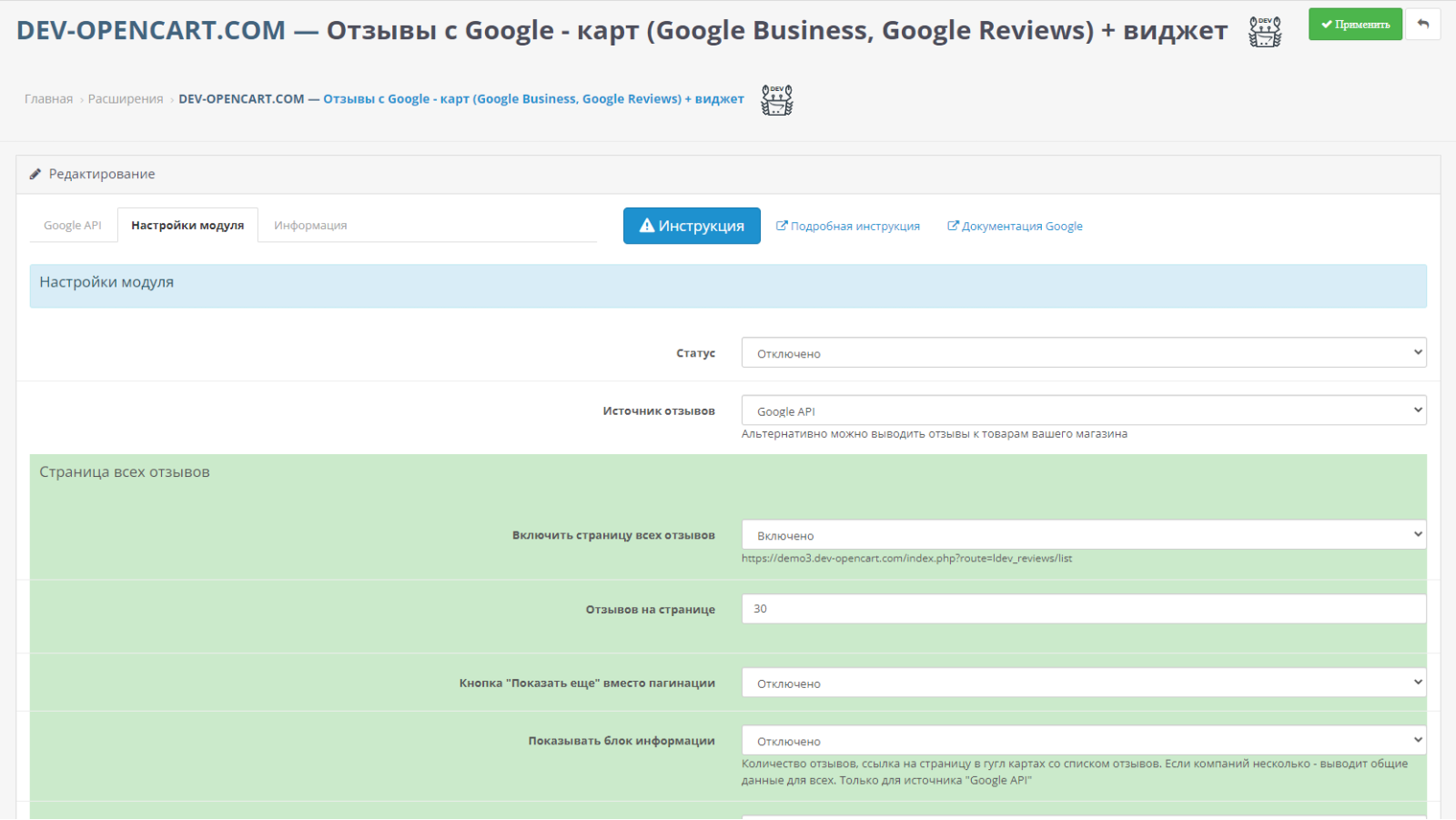The image size is (1456, 820).
Task: Click the external link icon beside Подробная инструкция
Action: (x=782, y=226)
